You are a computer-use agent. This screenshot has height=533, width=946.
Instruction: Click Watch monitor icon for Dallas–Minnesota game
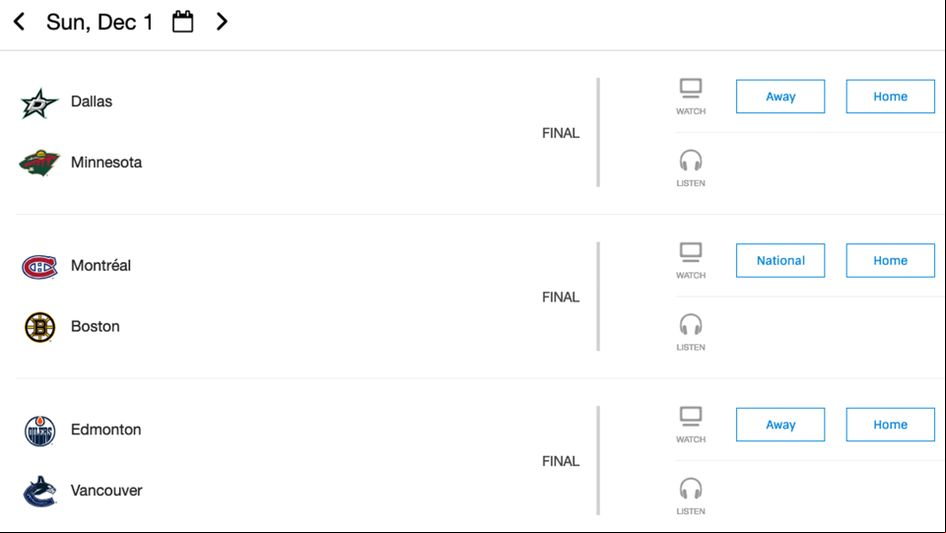pos(691,97)
